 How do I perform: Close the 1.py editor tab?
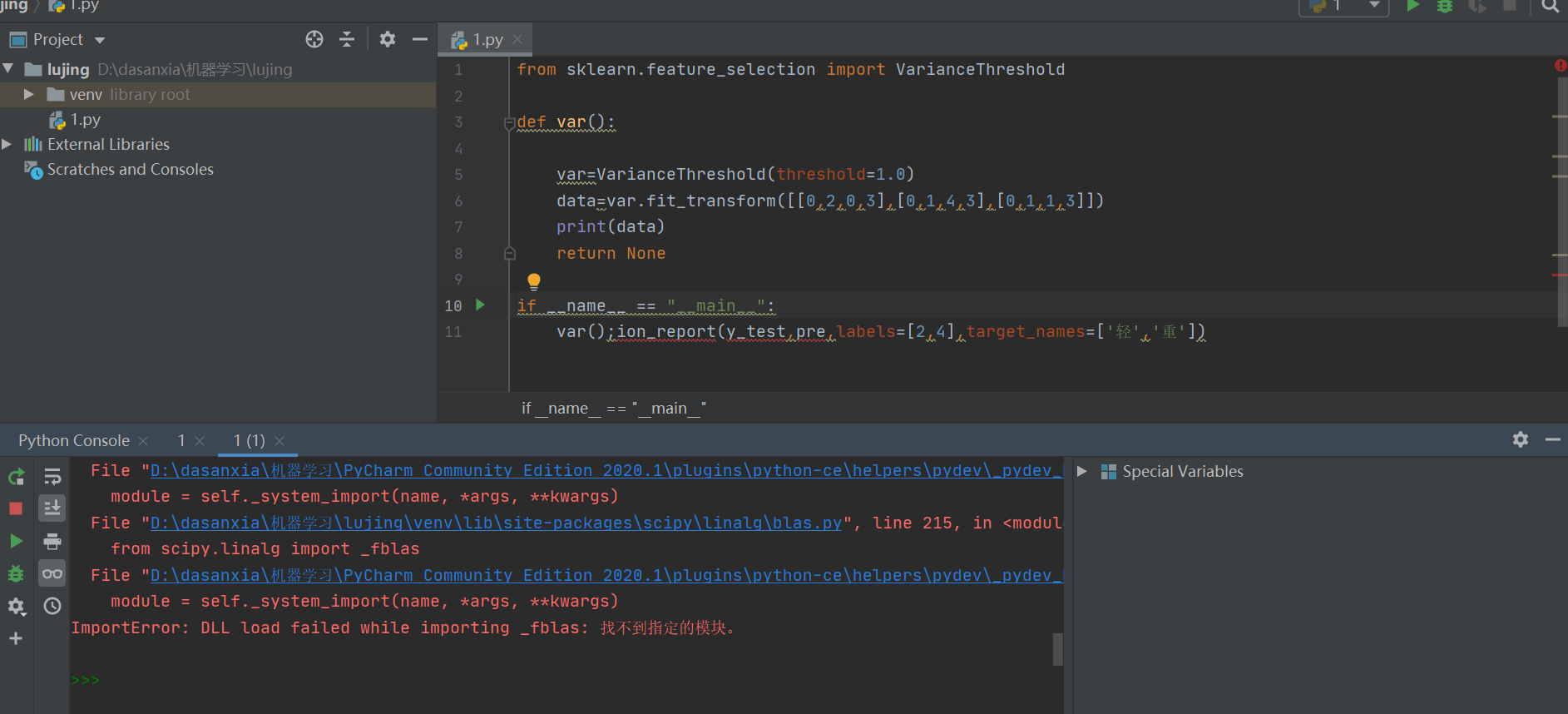point(517,39)
